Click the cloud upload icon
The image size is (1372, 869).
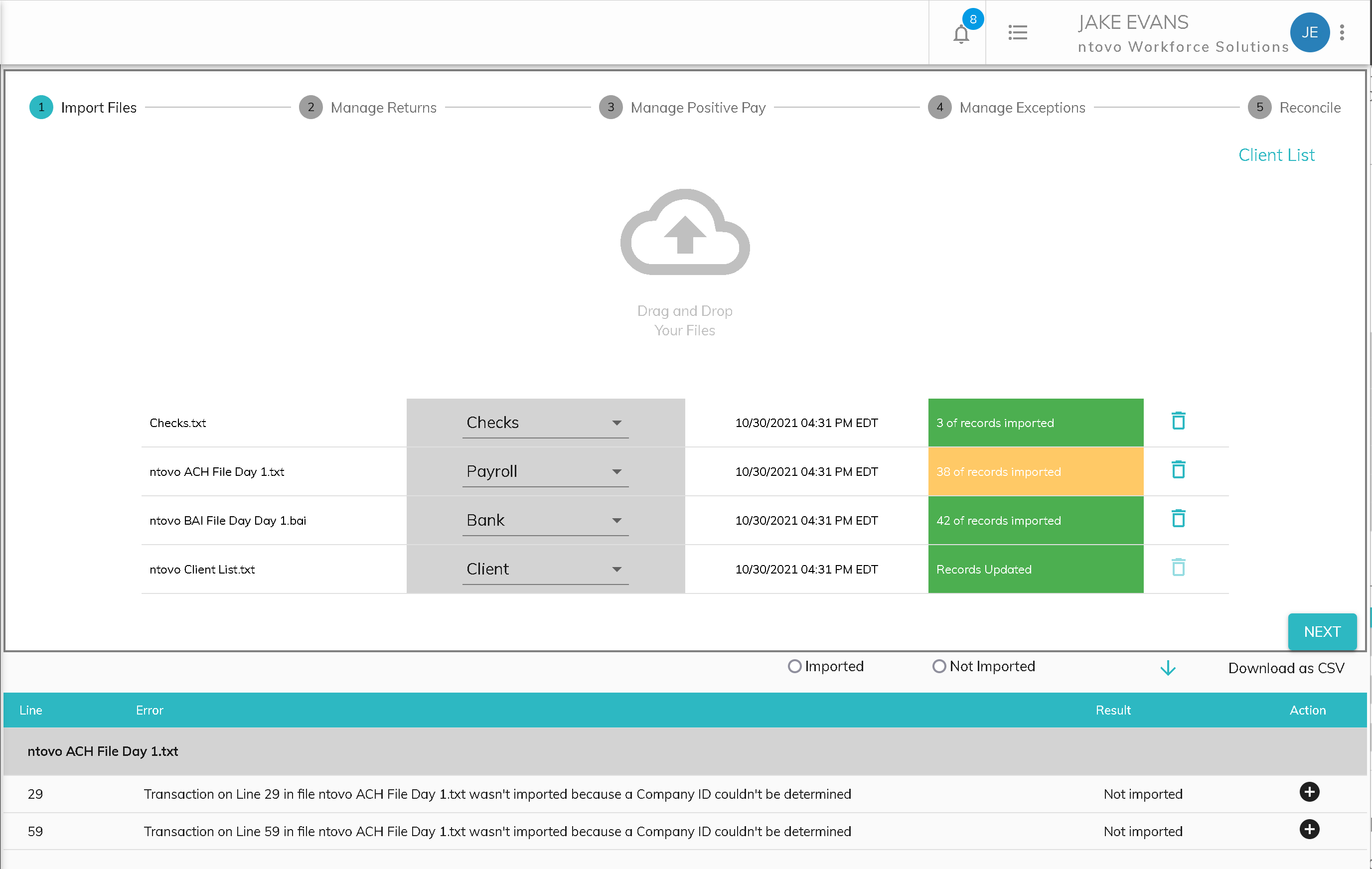(684, 233)
